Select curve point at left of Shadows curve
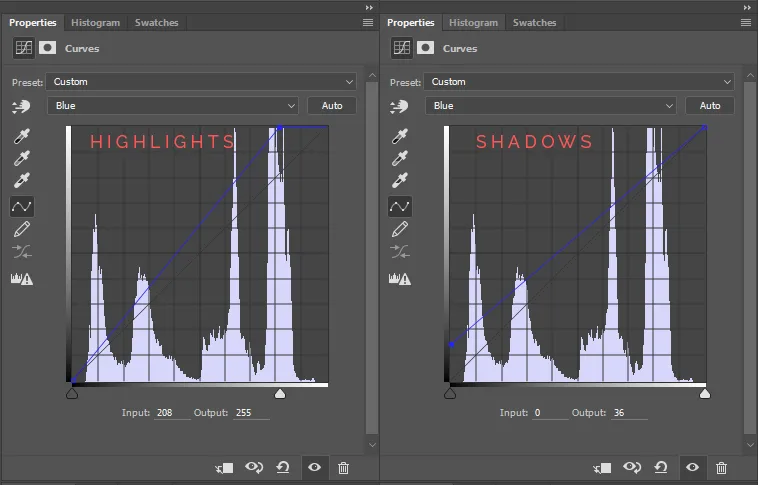Screen dimensions: 758x485 (452, 344)
